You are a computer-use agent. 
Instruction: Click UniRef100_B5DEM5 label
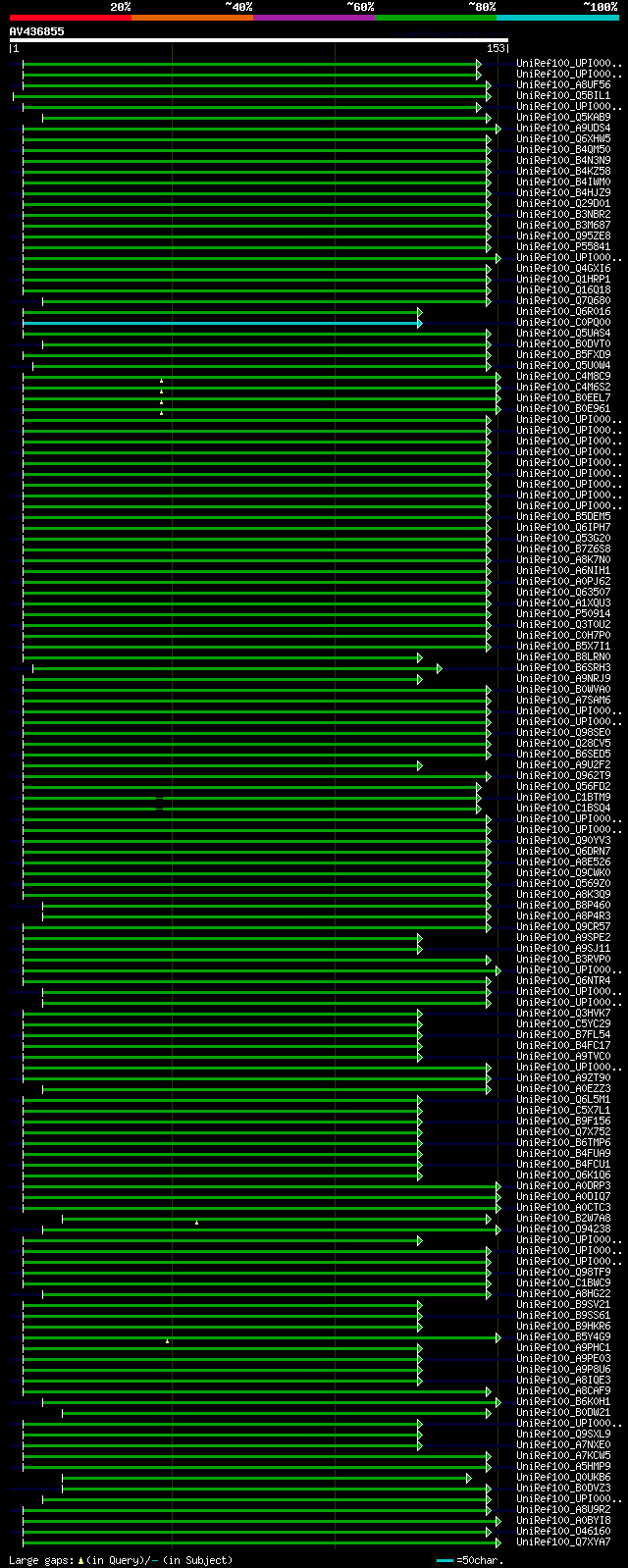(x=563, y=517)
